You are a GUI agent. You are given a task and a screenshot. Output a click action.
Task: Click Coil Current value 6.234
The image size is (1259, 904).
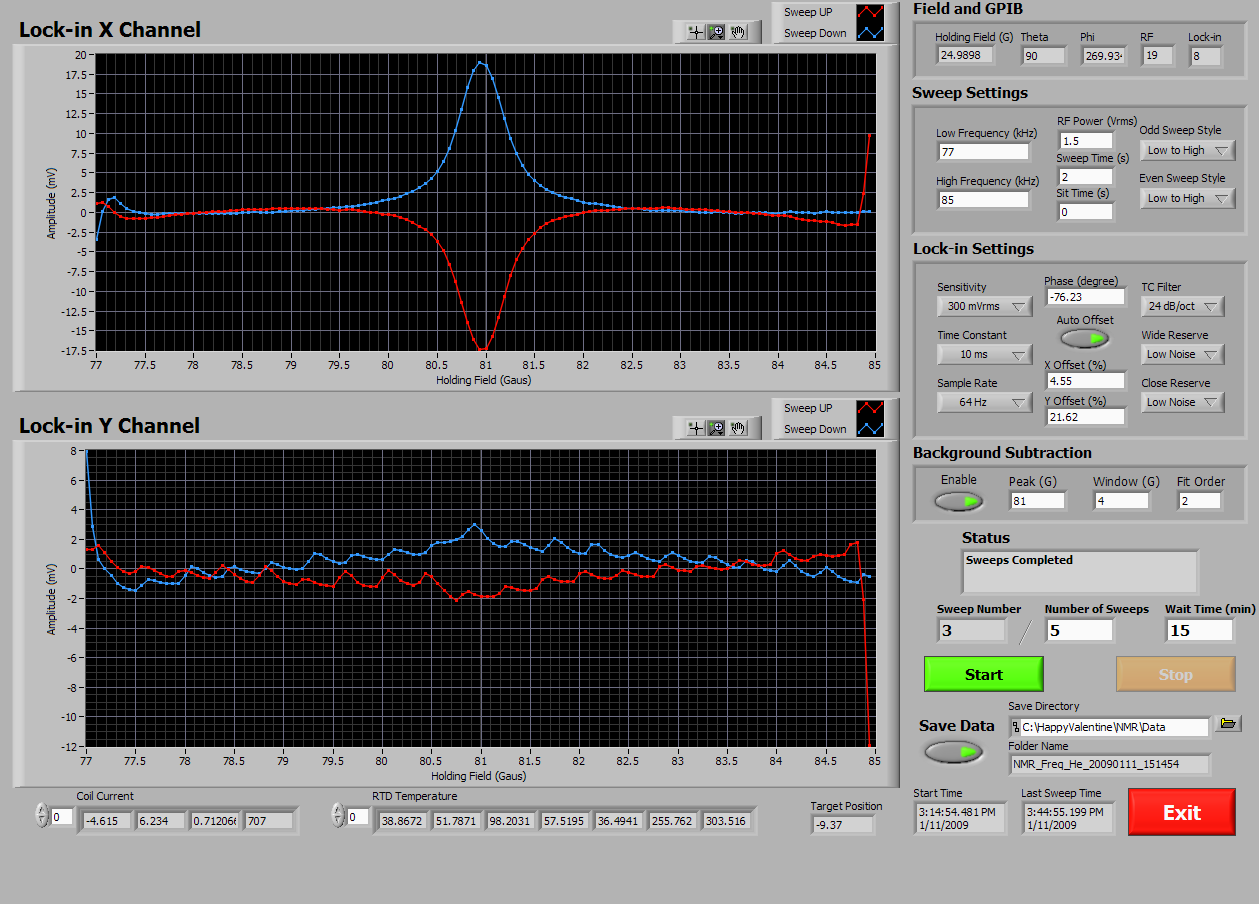click(x=161, y=821)
